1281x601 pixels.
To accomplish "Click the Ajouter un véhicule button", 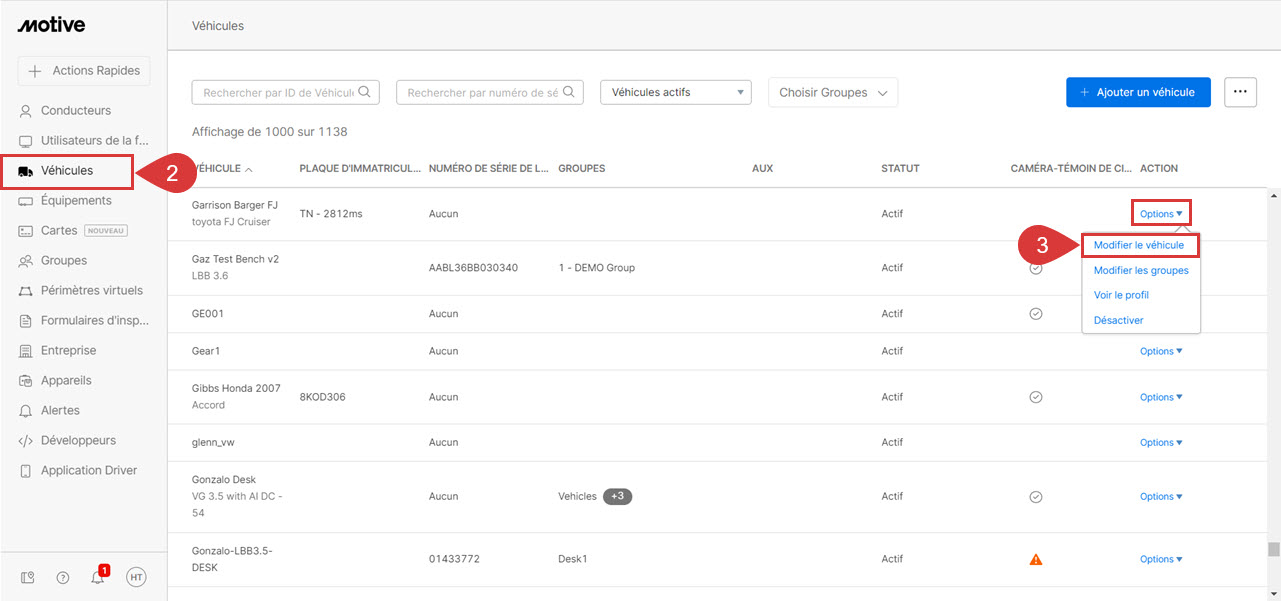I will (1138, 91).
